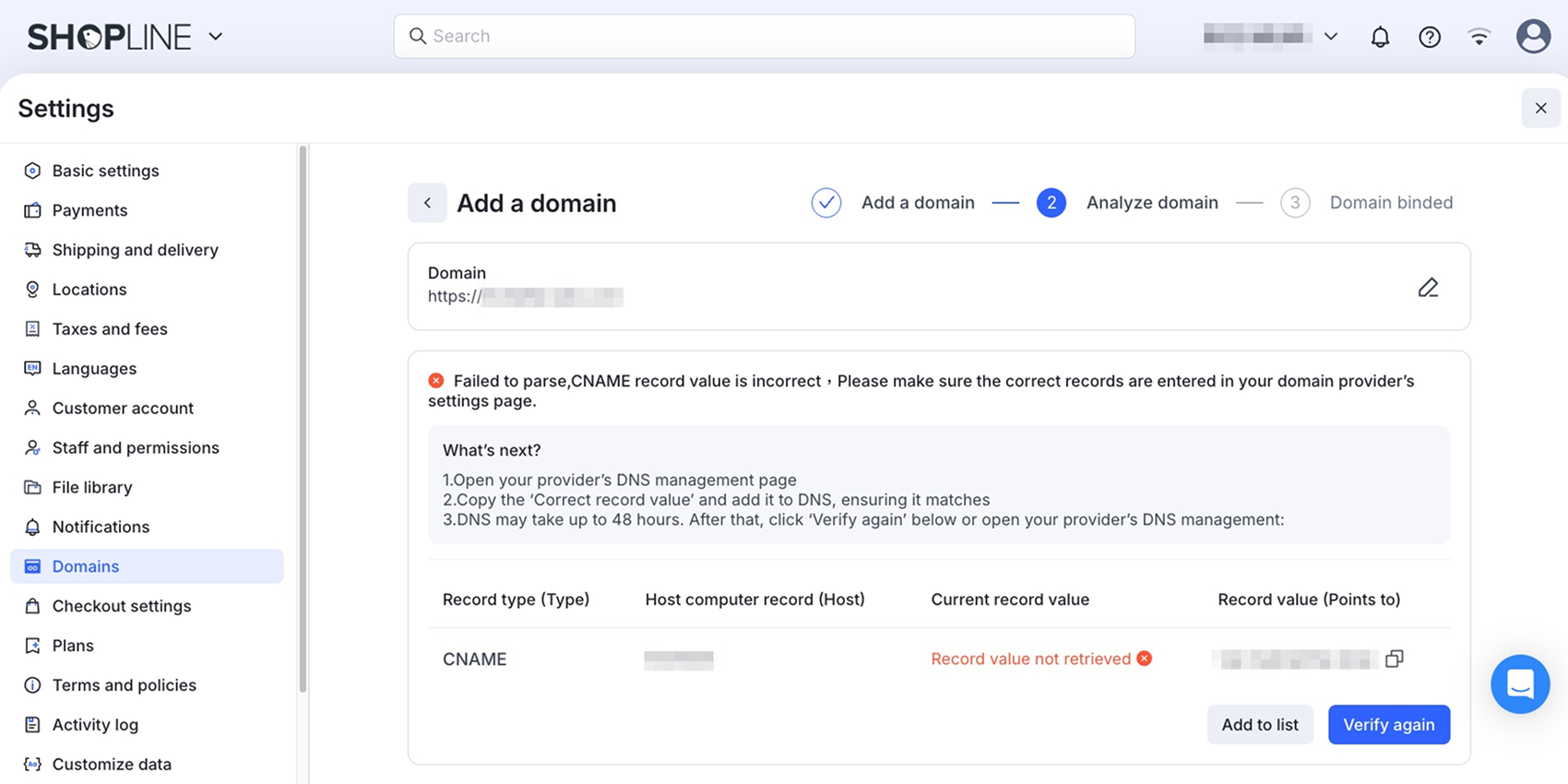Click the notifications bell icon
Screen dimensions: 1568x784
[1380, 37]
